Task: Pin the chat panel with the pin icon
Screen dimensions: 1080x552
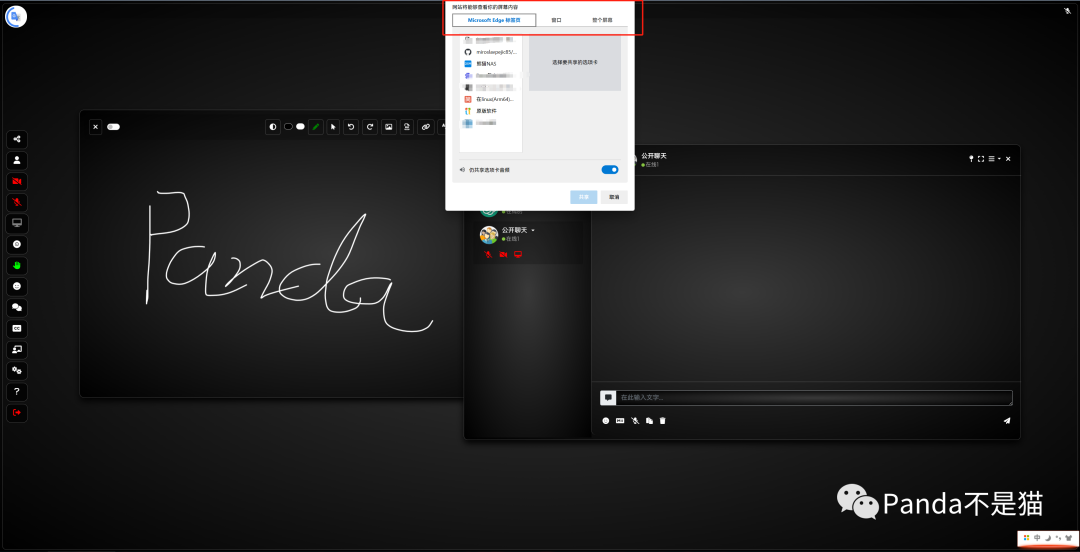Action: pos(971,159)
